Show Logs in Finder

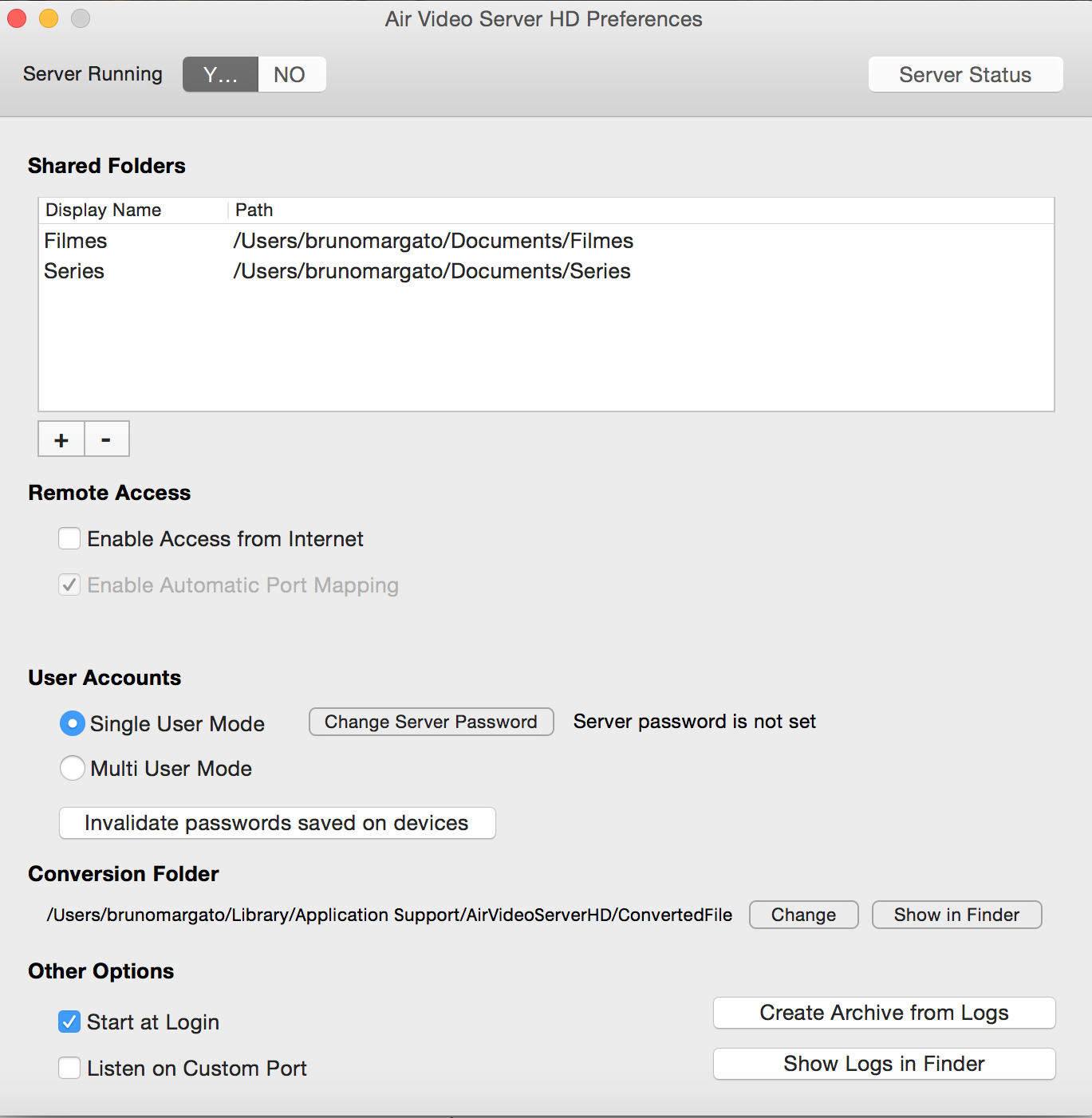tap(884, 1064)
